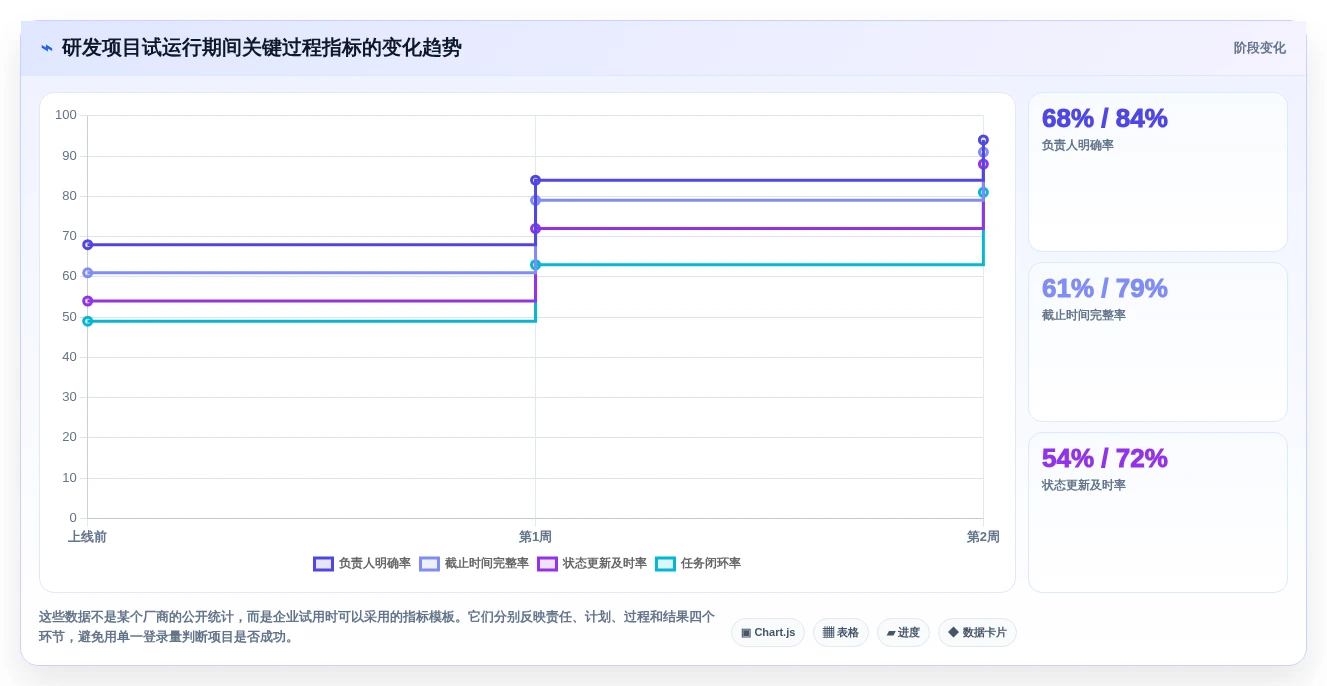
Task: Click the 任务闭环率 legend color box
Action: pos(665,564)
